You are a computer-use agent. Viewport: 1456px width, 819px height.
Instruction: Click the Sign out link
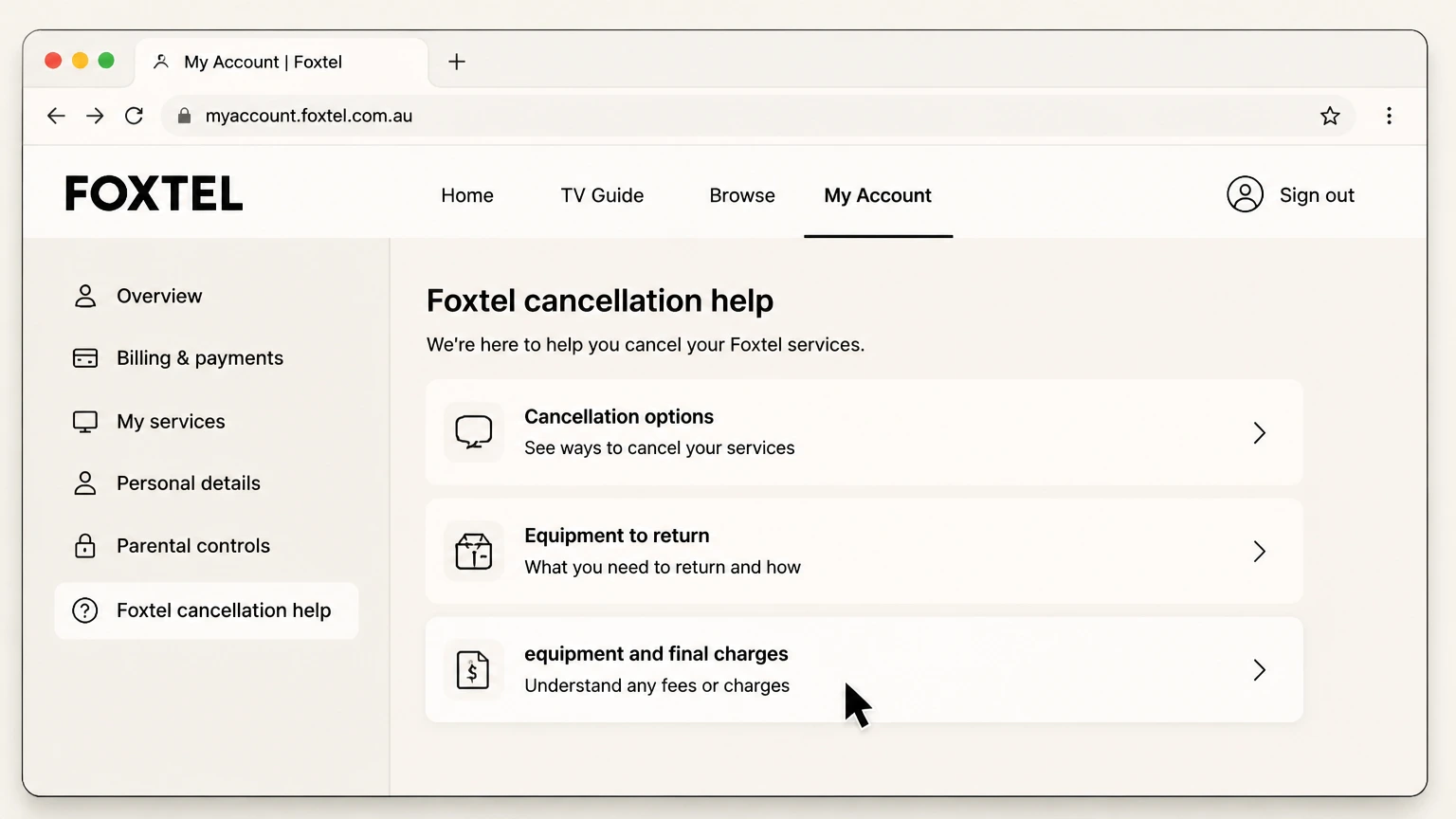click(1317, 195)
